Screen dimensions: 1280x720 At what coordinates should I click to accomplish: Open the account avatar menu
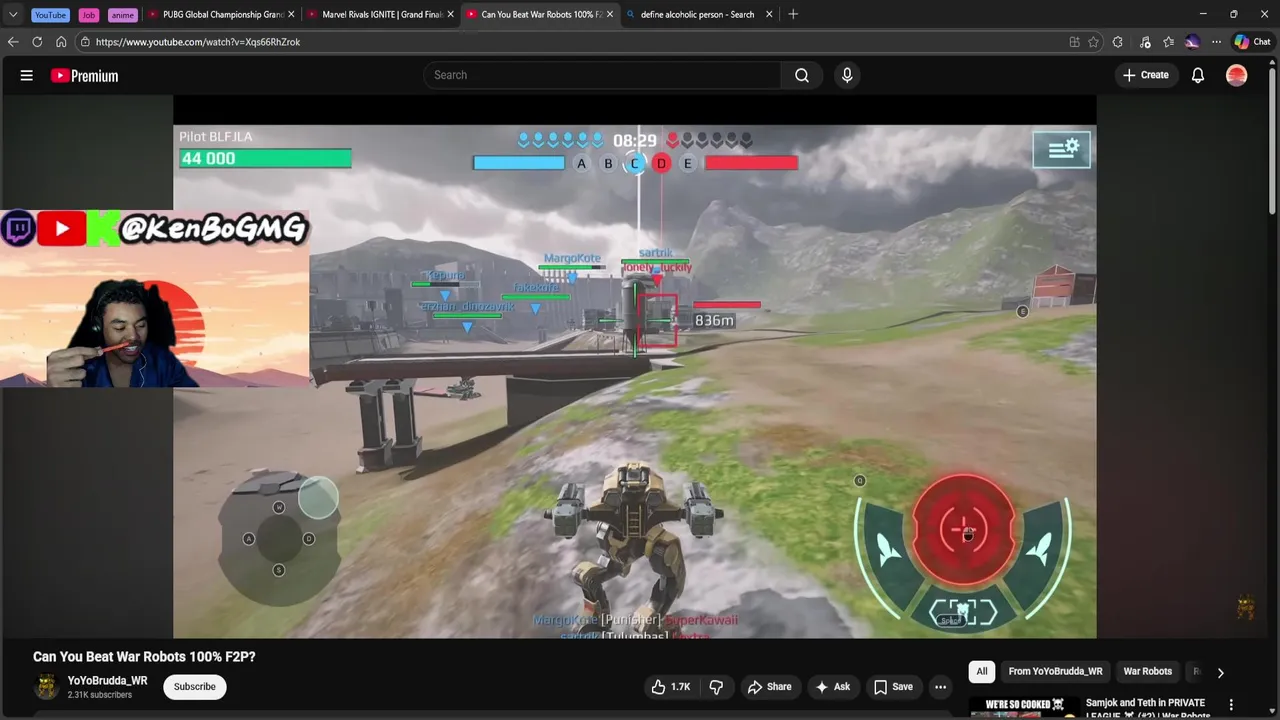1237,75
